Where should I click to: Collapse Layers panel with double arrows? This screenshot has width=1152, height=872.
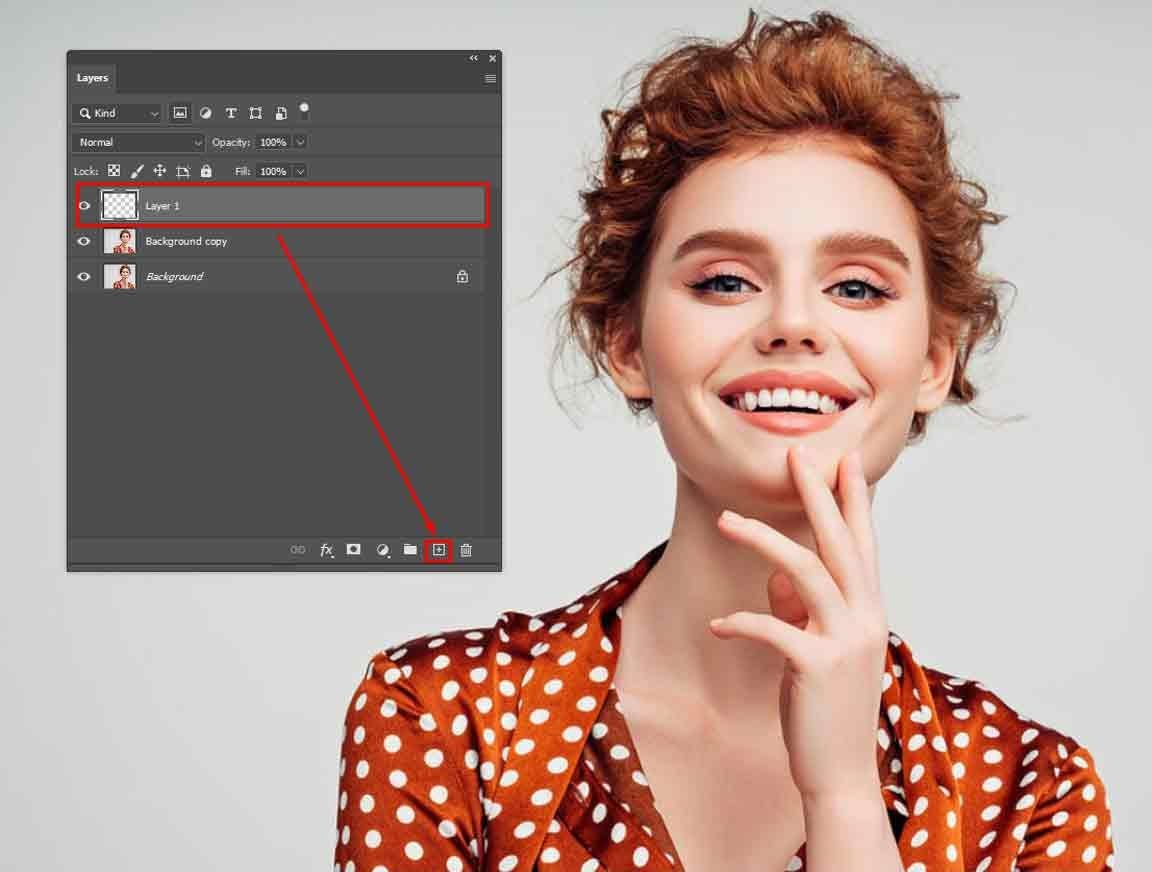click(474, 58)
